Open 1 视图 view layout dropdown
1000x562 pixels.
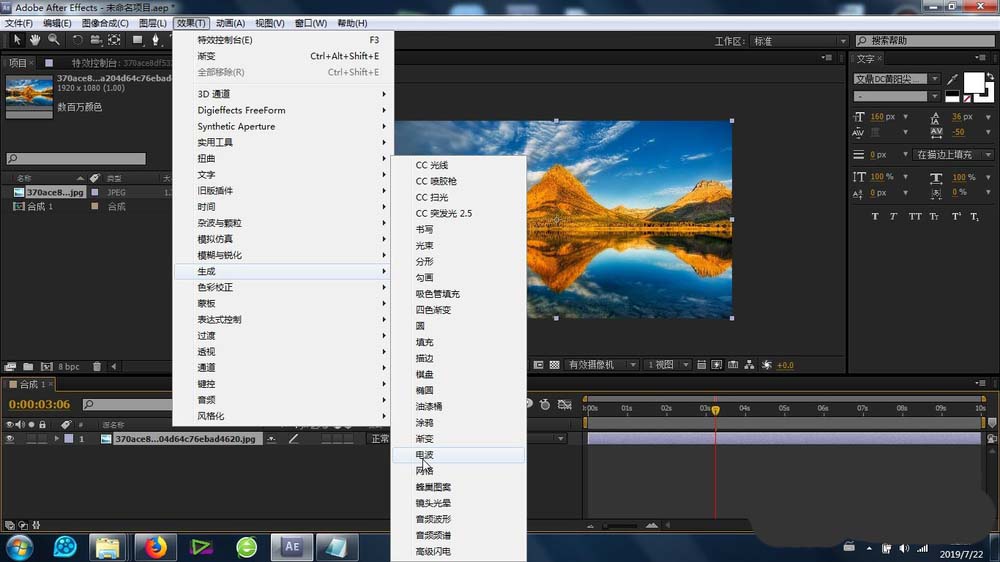(x=667, y=365)
